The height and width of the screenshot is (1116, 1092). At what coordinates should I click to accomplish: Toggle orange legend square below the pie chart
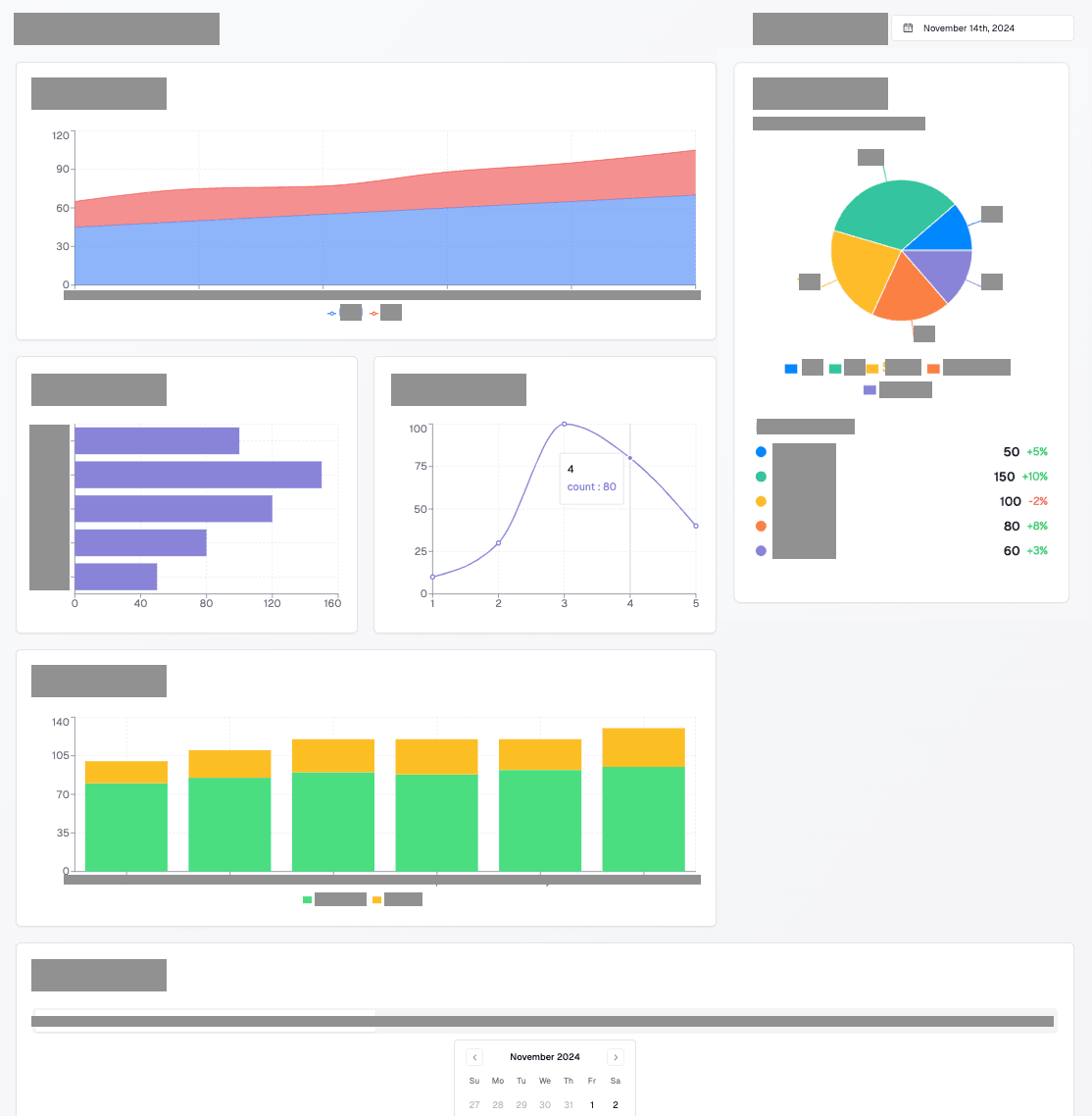pos(933,369)
